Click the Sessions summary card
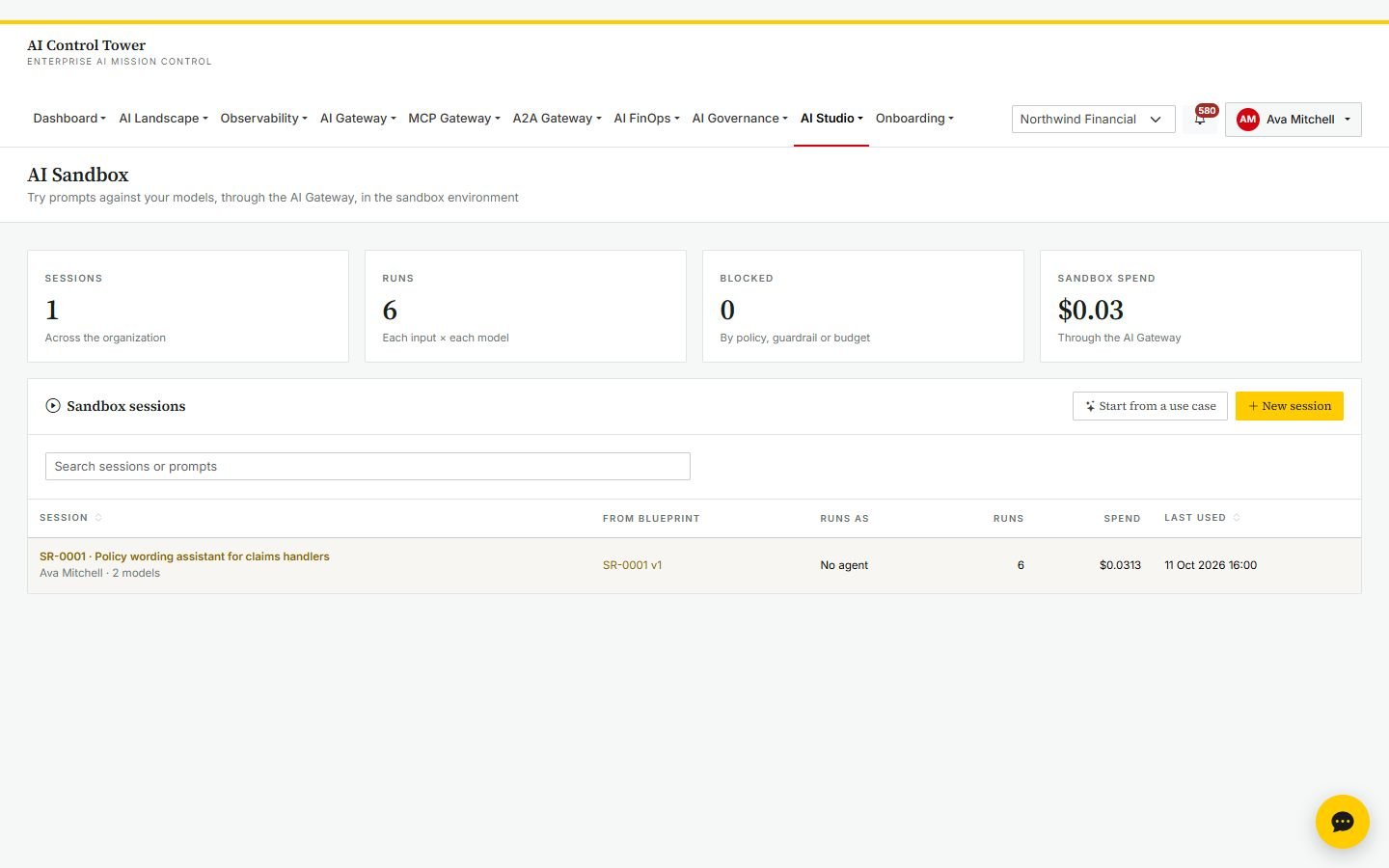 (x=188, y=307)
